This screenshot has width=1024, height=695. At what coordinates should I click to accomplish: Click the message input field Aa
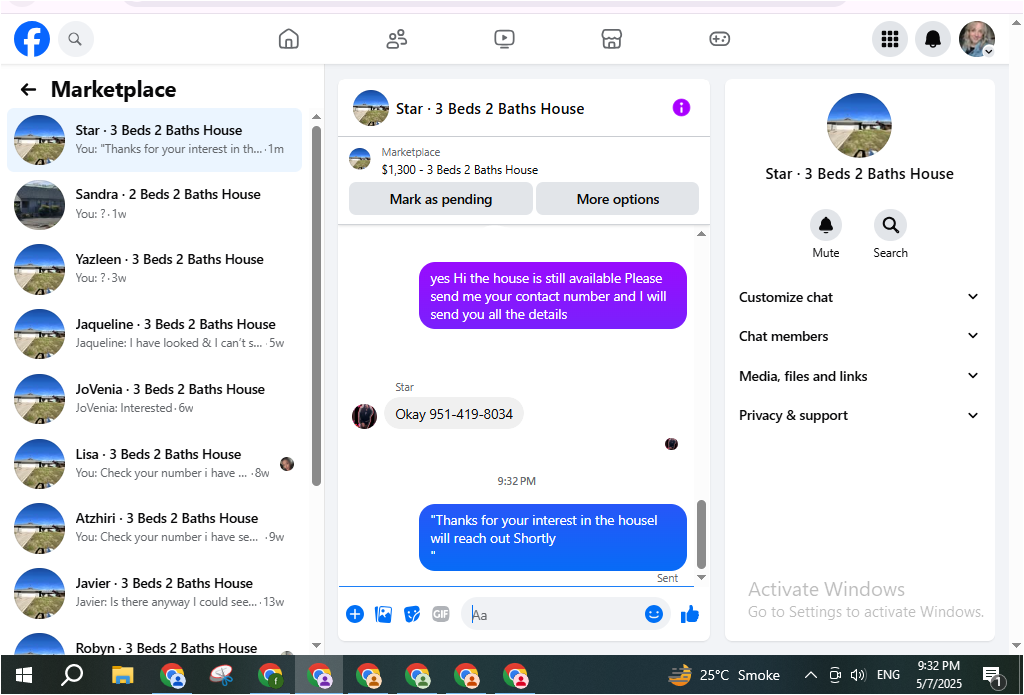(555, 614)
